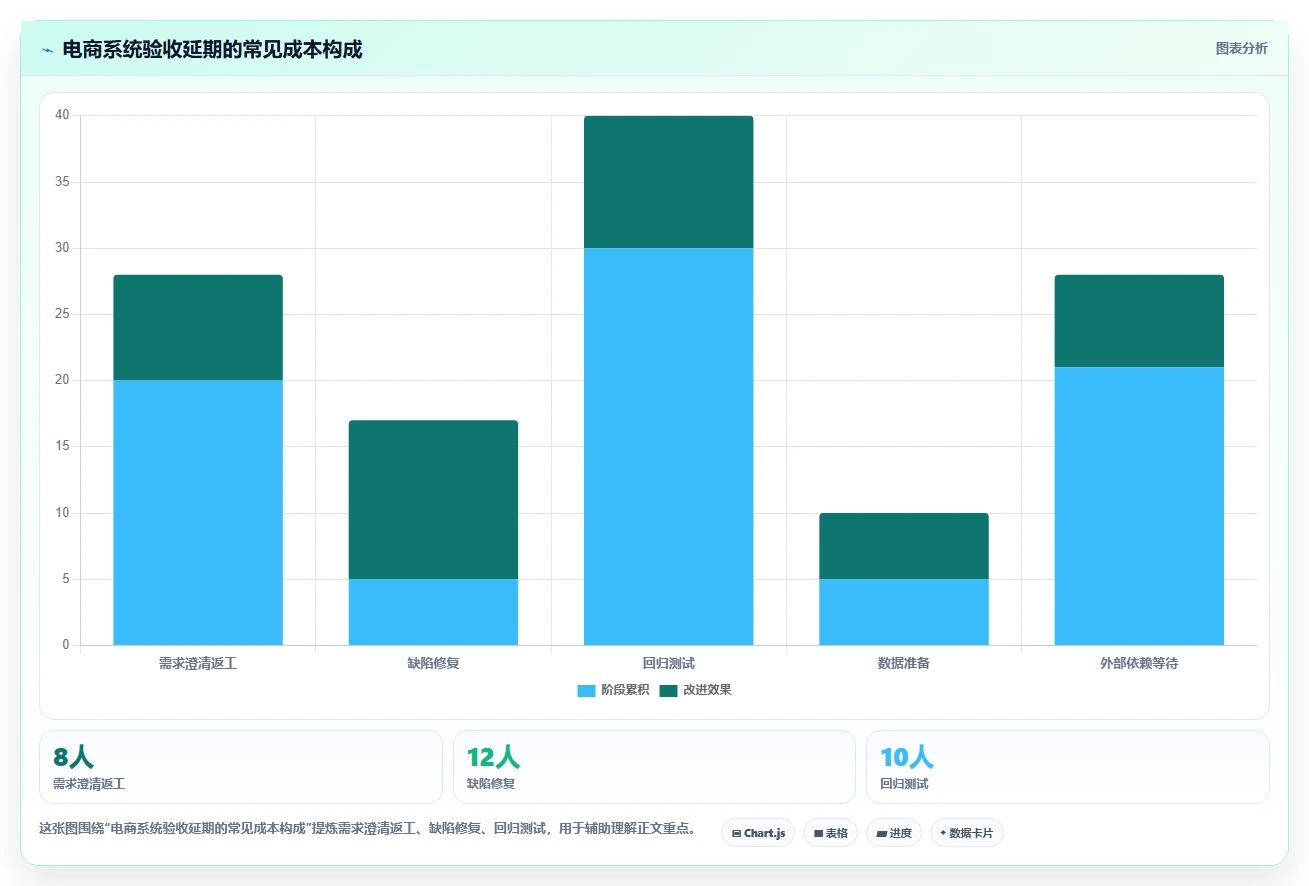
Task: Click the 回归测试 x-axis label
Action: (669, 663)
